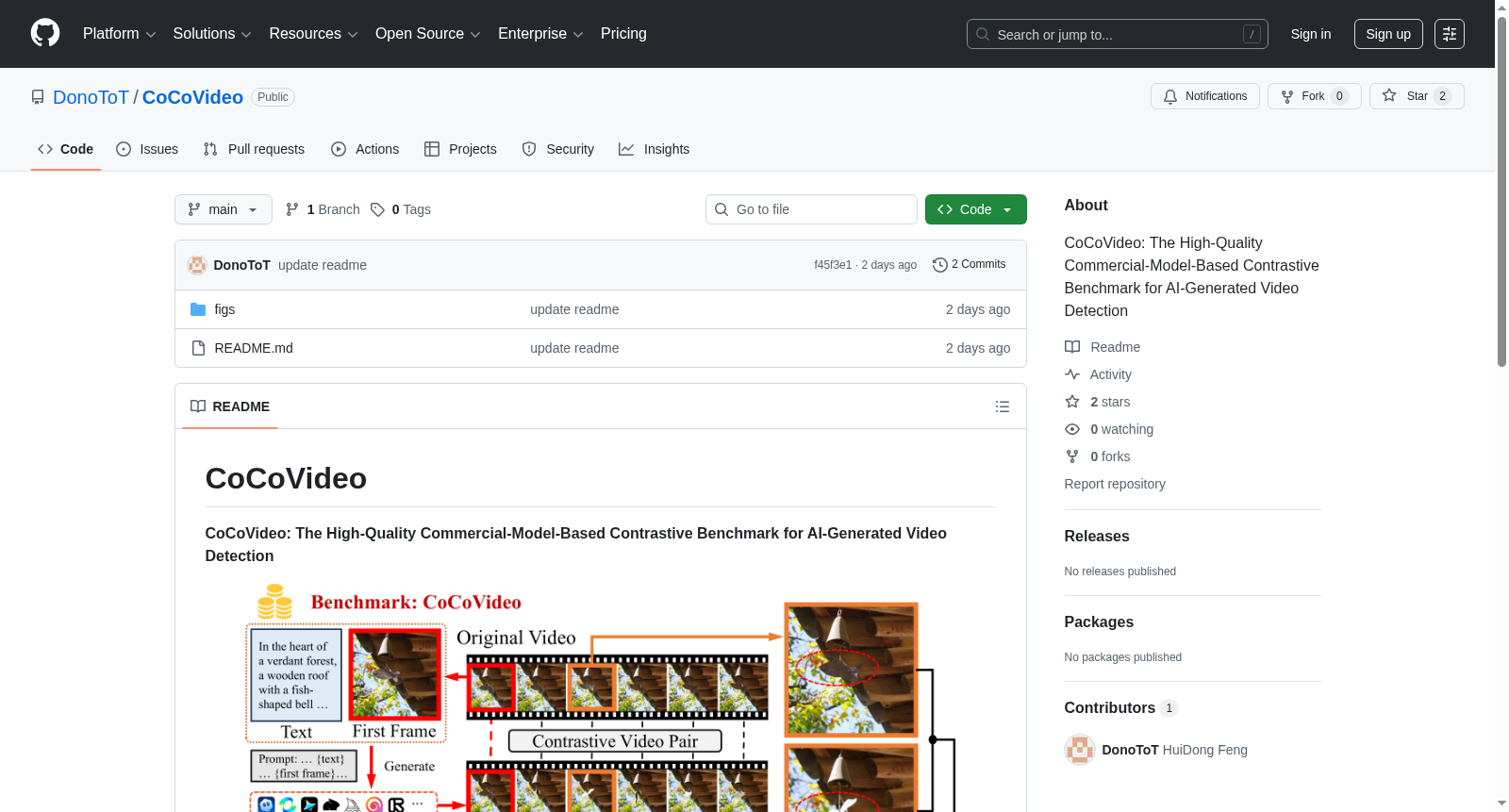Click the star icon next to 2 stars
Viewport: 1509px width, 812px height.
pyautogui.click(x=1072, y=402)
